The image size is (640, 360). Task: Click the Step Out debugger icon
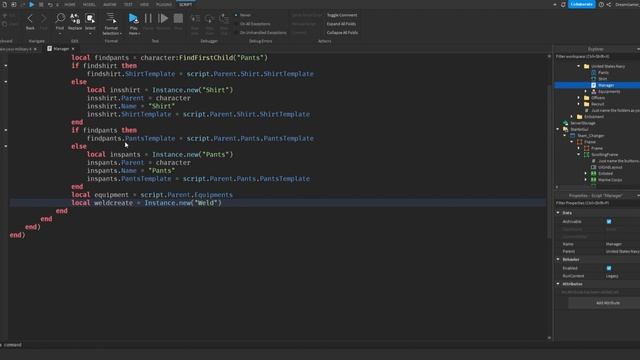tap(224, 19)
